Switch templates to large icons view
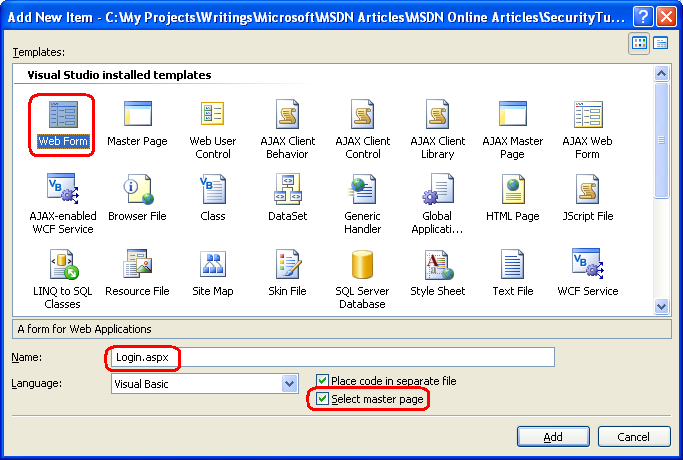This screenshot has height=460, width=683. click(x=639, y=43)
